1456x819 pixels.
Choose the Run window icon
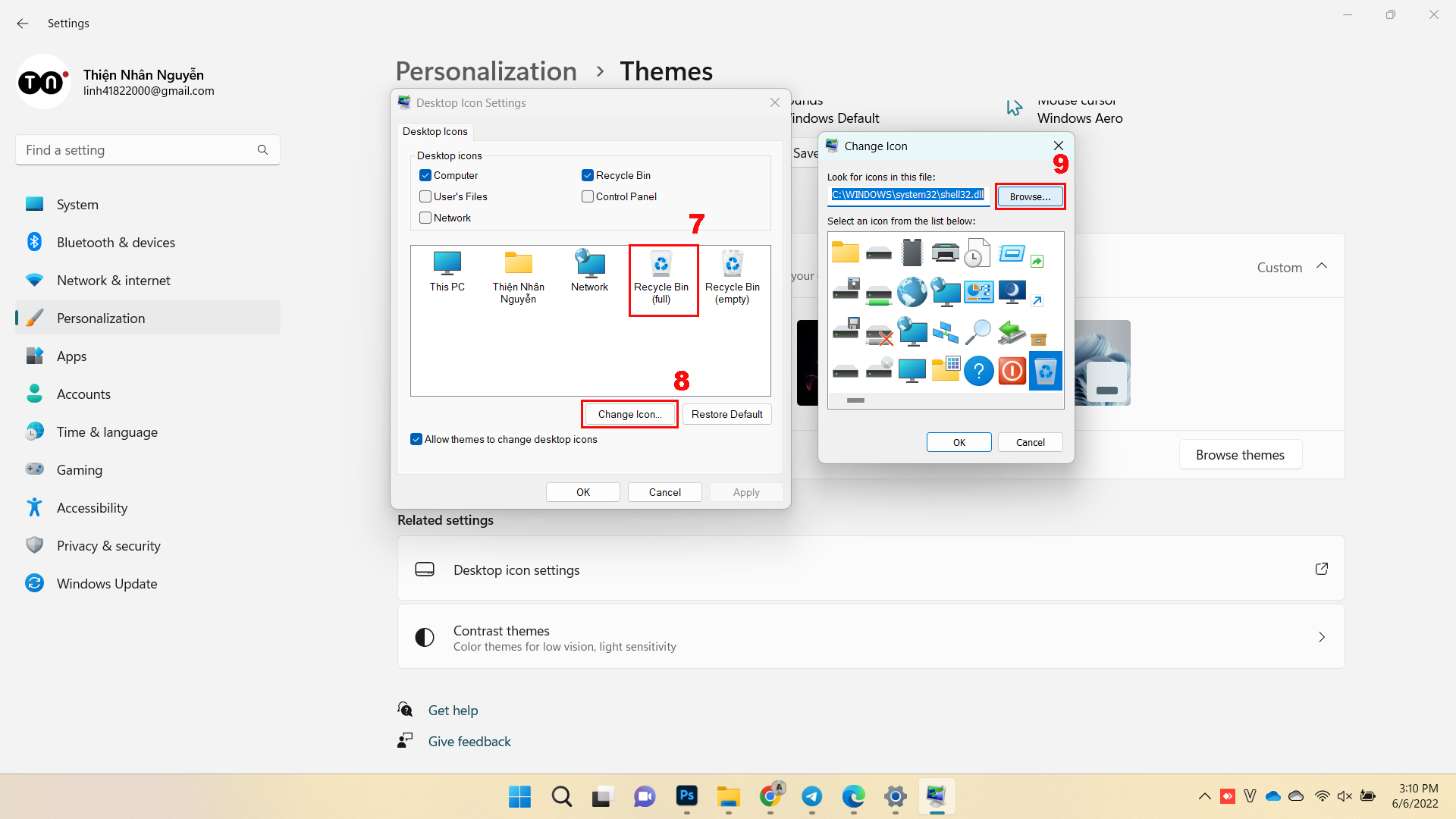pyautogui.click(x=1012, y=253)
